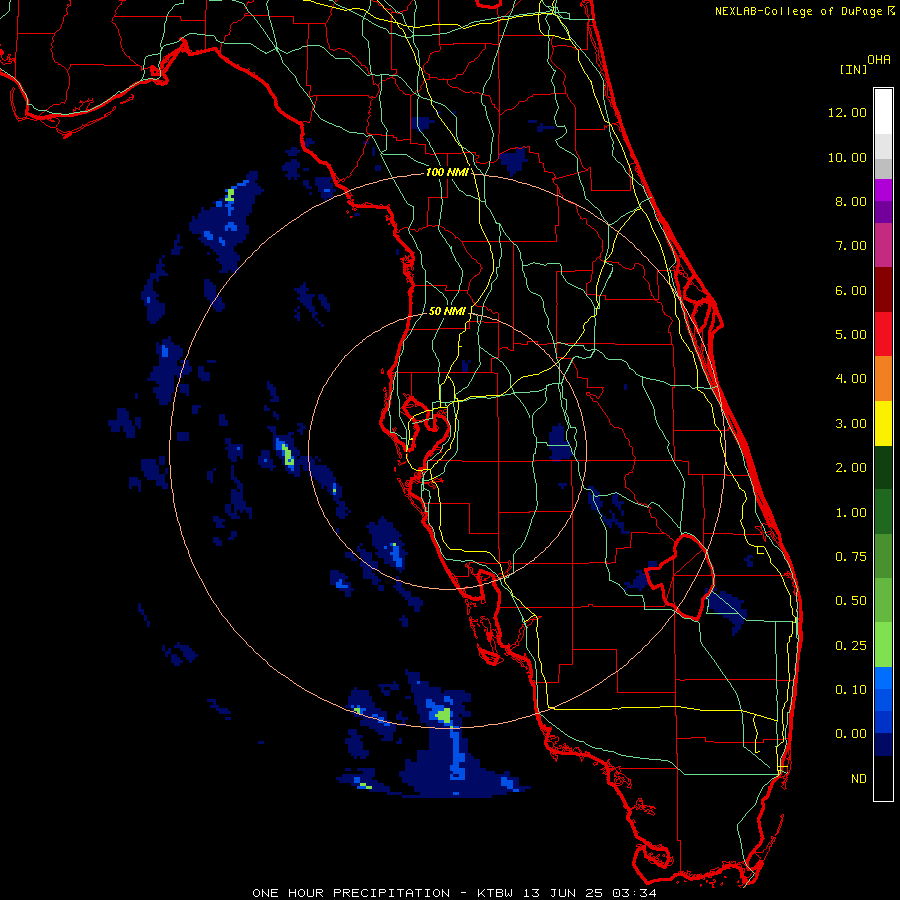Click the 0.10 legend value

(x=851, y=690)
